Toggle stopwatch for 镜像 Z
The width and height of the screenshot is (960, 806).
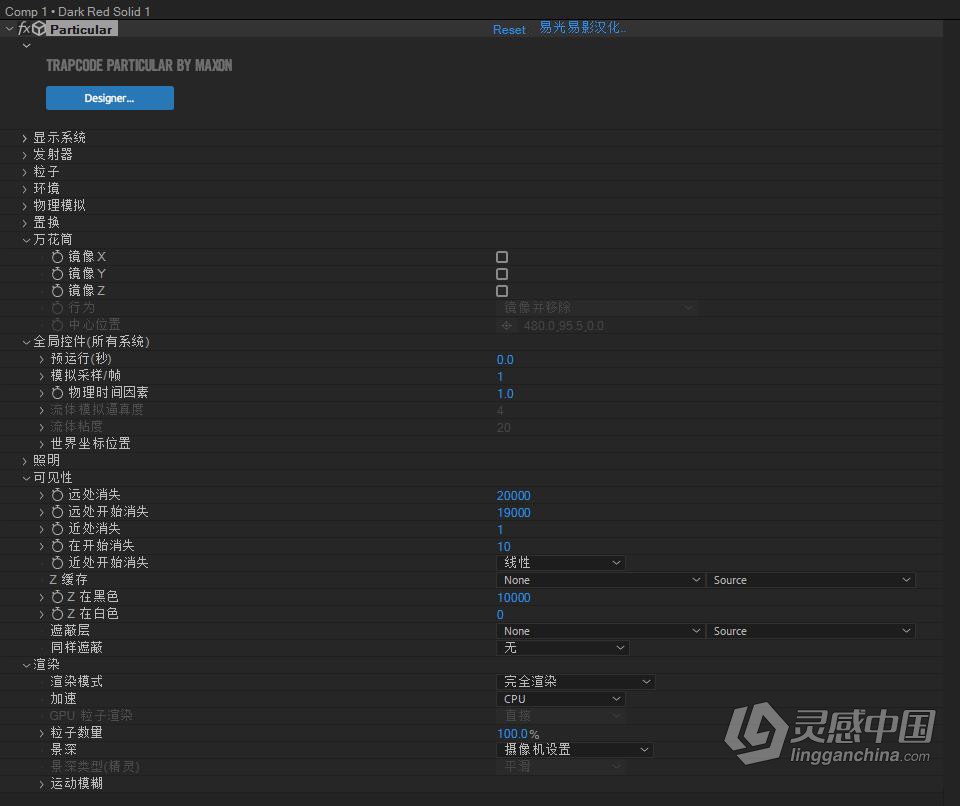point(57,291)
